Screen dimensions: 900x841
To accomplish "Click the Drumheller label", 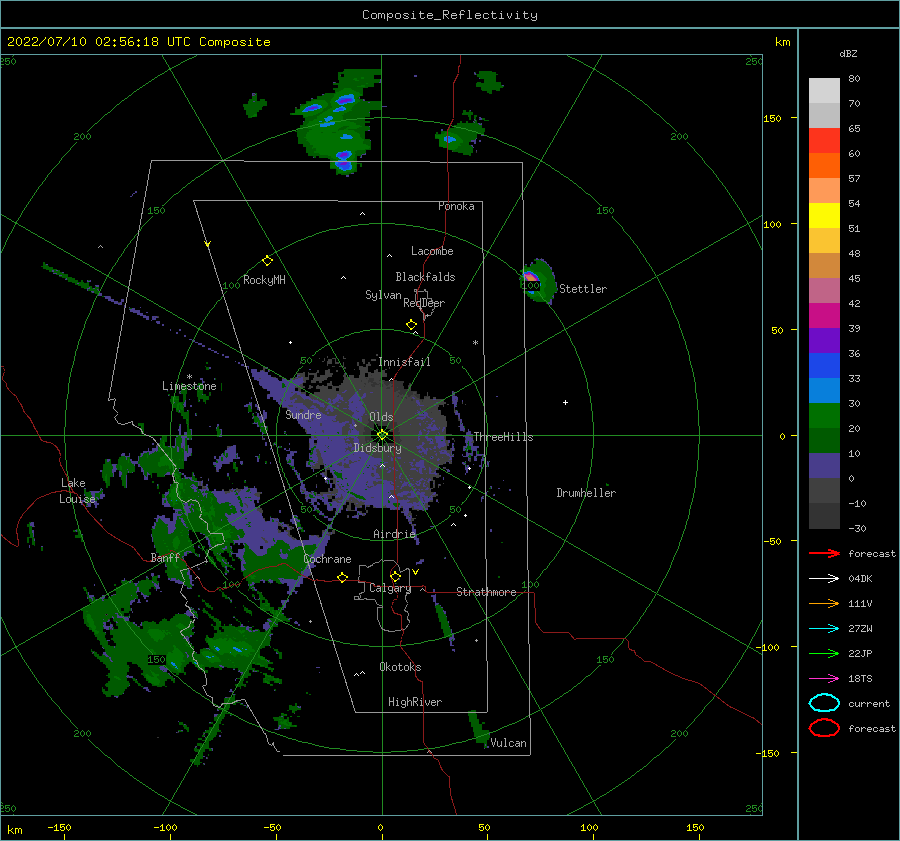I will (x=586, y=493).
